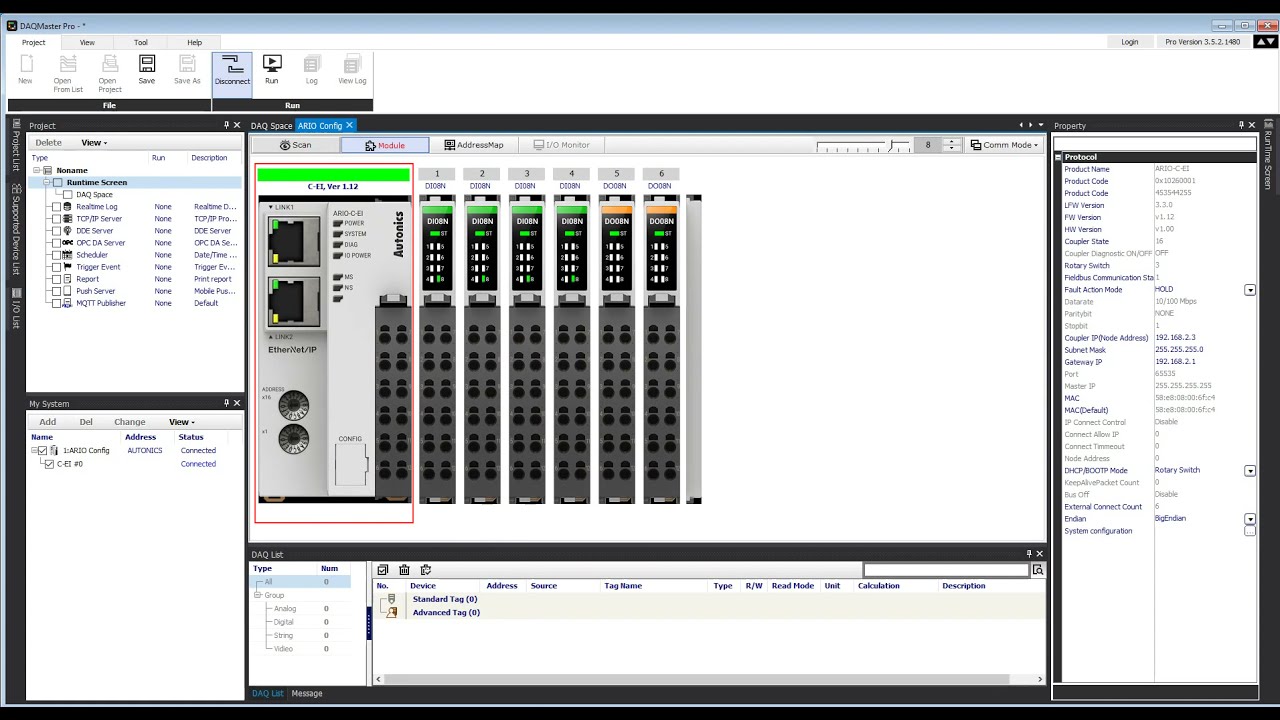This screenshot has width=1280, height=720.
Task: Click Delete in the Project panel
Action: pos(48,143)
